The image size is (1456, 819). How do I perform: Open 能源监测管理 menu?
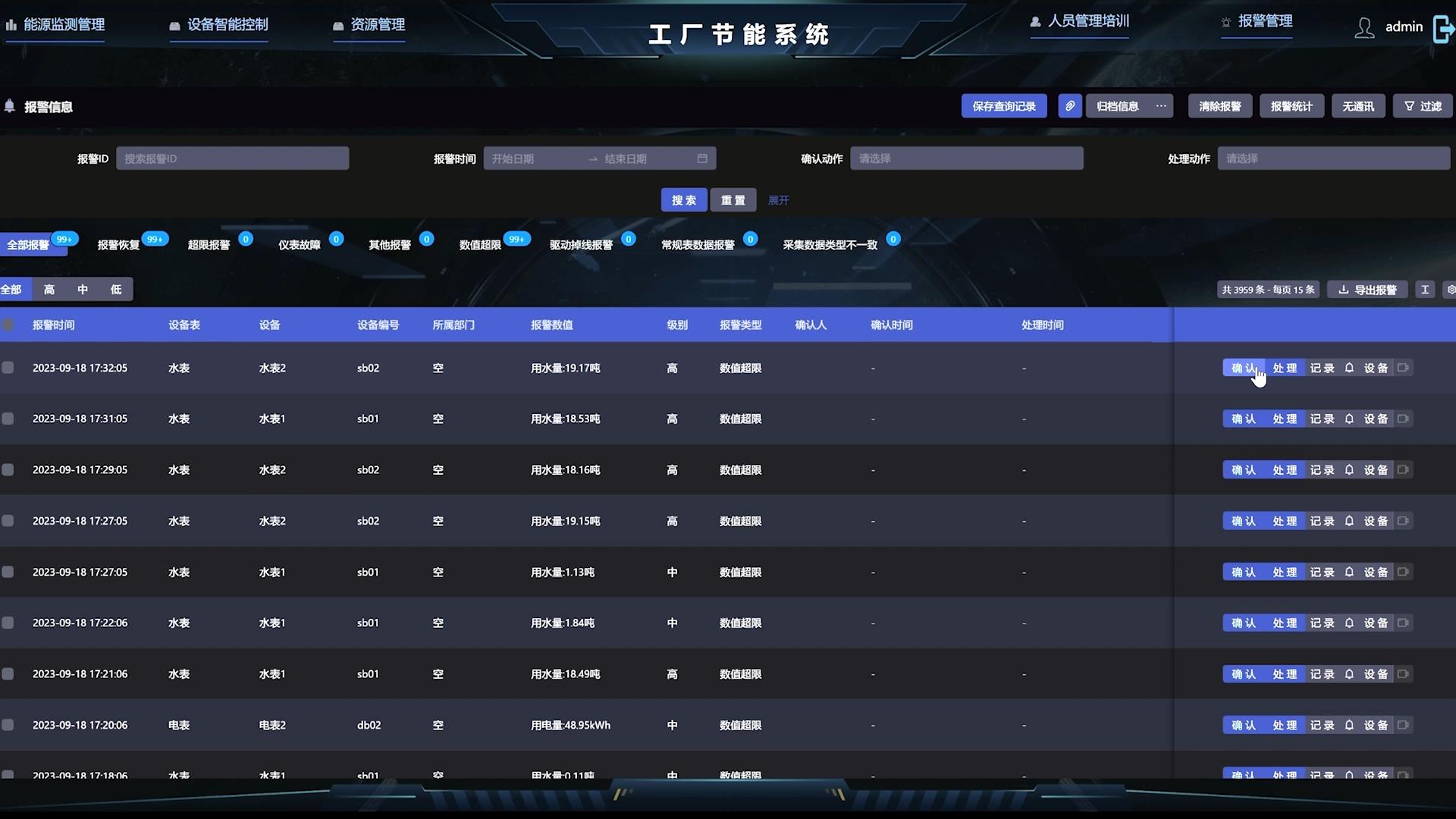pos(55,24)
